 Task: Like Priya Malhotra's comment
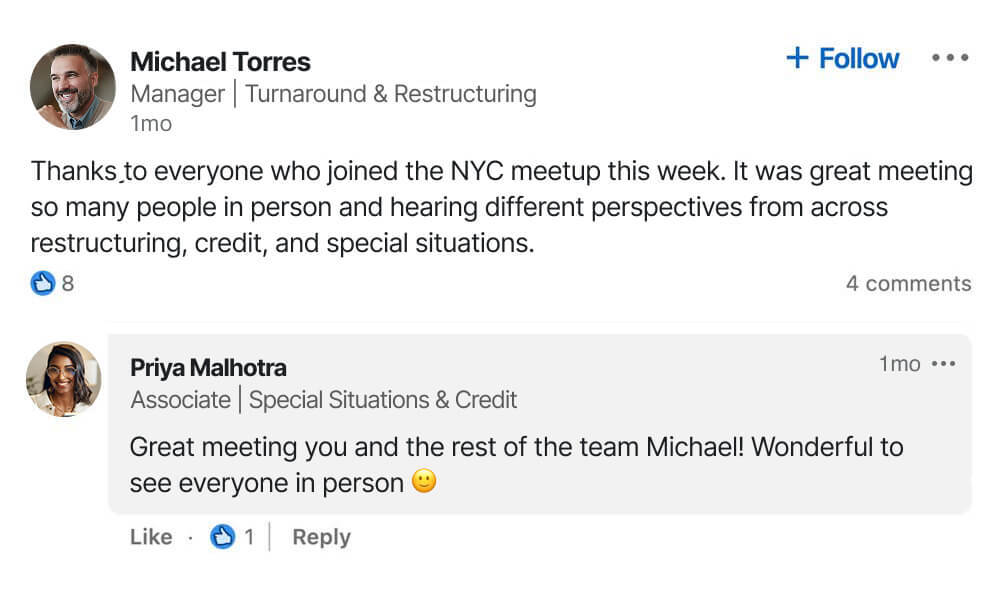pyautogui.click(x=151, y=537)
